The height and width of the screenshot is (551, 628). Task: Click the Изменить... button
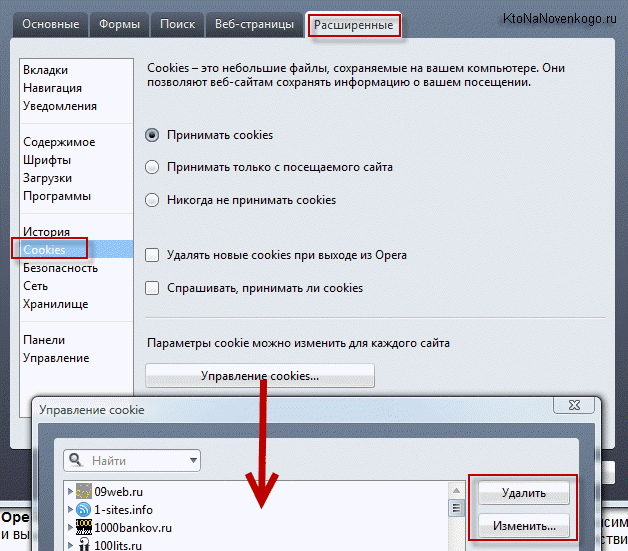523,526
